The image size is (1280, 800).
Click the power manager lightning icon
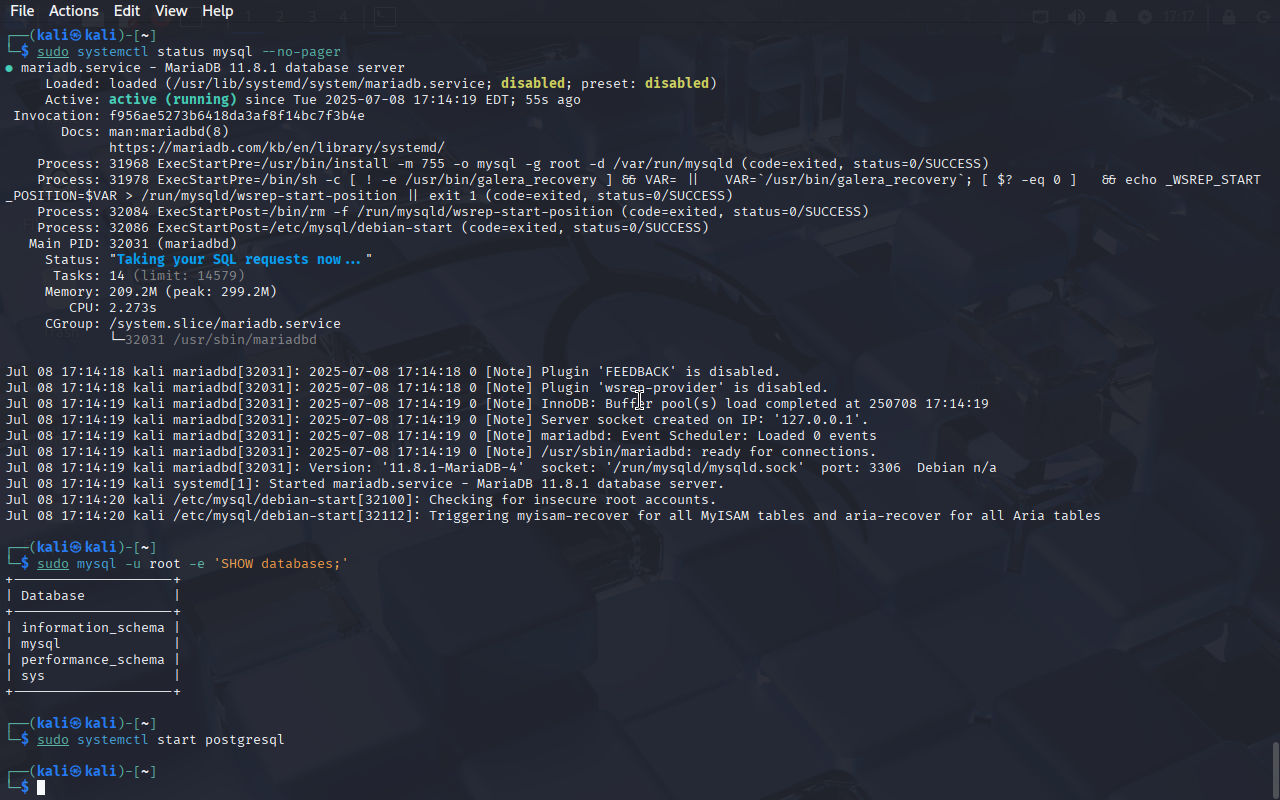[1145, 17]
